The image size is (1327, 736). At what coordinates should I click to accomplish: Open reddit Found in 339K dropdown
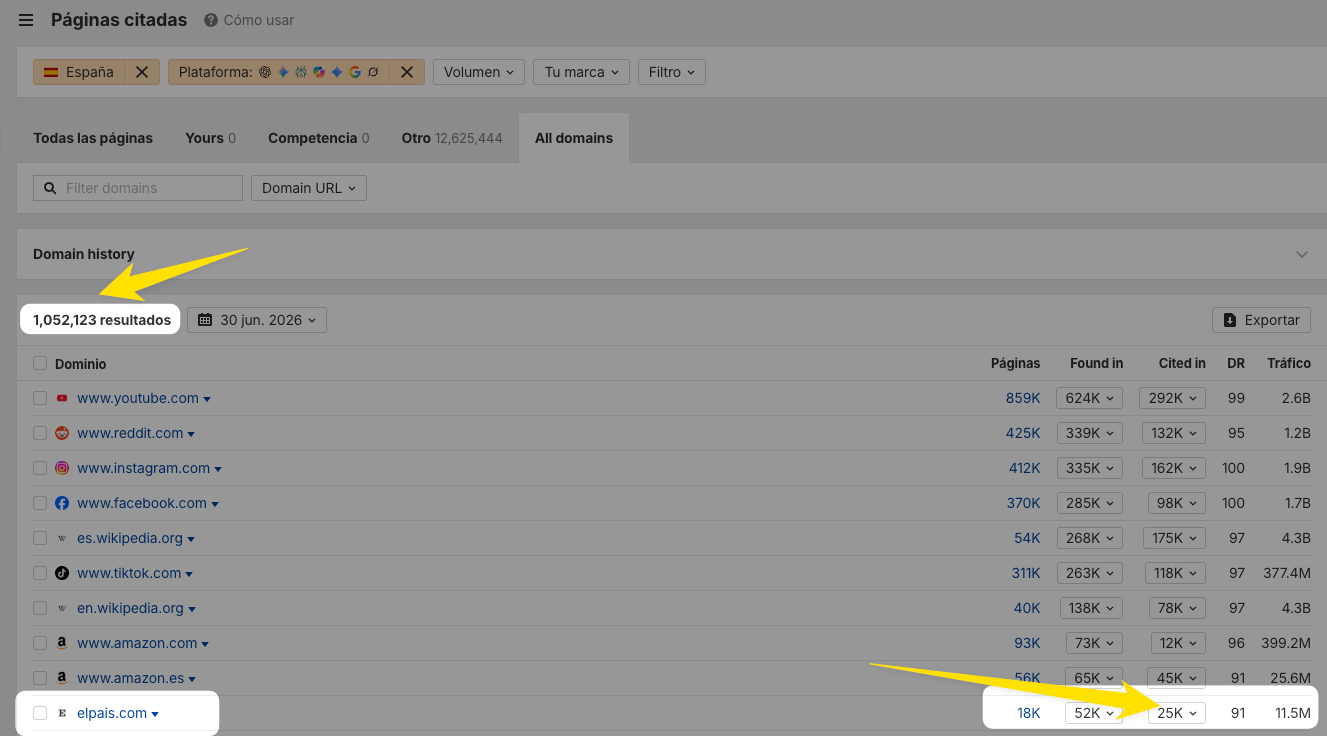click(x=1089, y=433)
